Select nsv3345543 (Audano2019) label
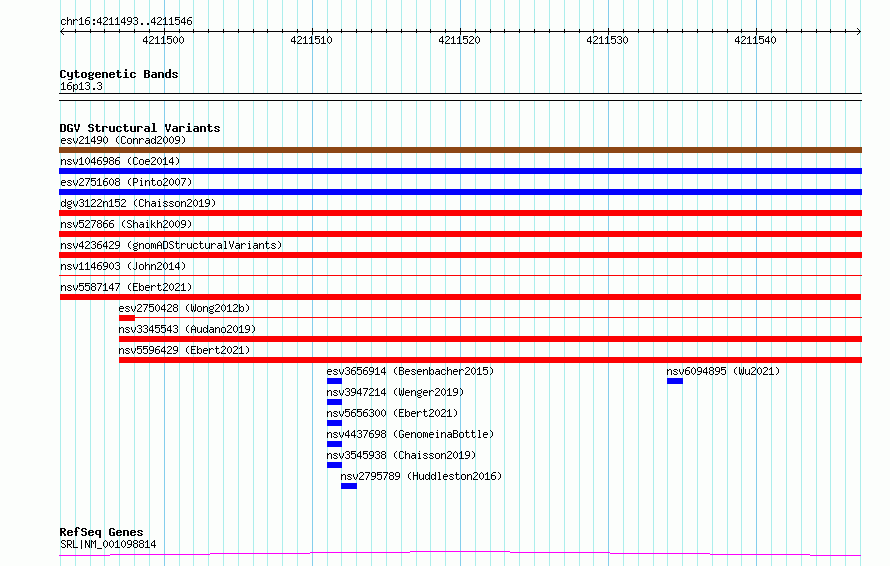Image resolution: width=890 pixels, height=566 pixels. tap(187, 329)
